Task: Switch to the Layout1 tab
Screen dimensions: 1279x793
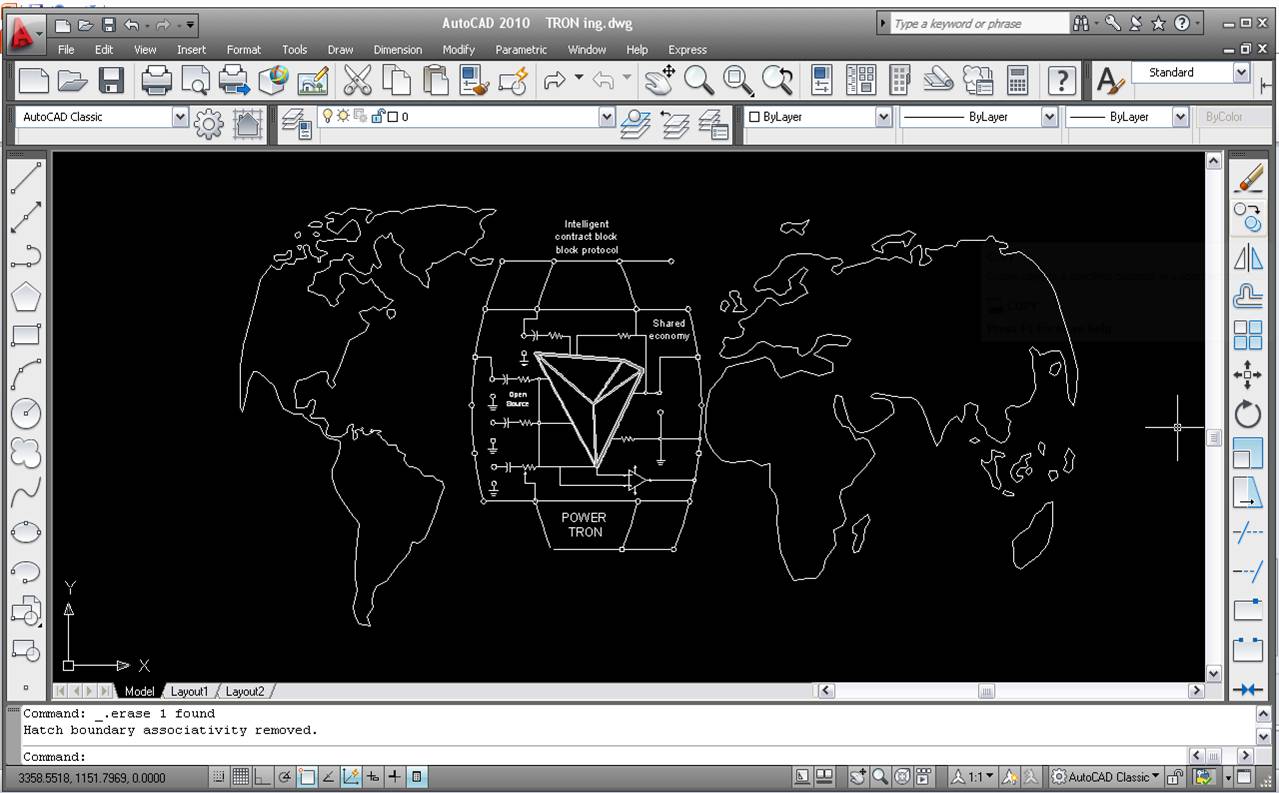Action: [x=189, y=691]
